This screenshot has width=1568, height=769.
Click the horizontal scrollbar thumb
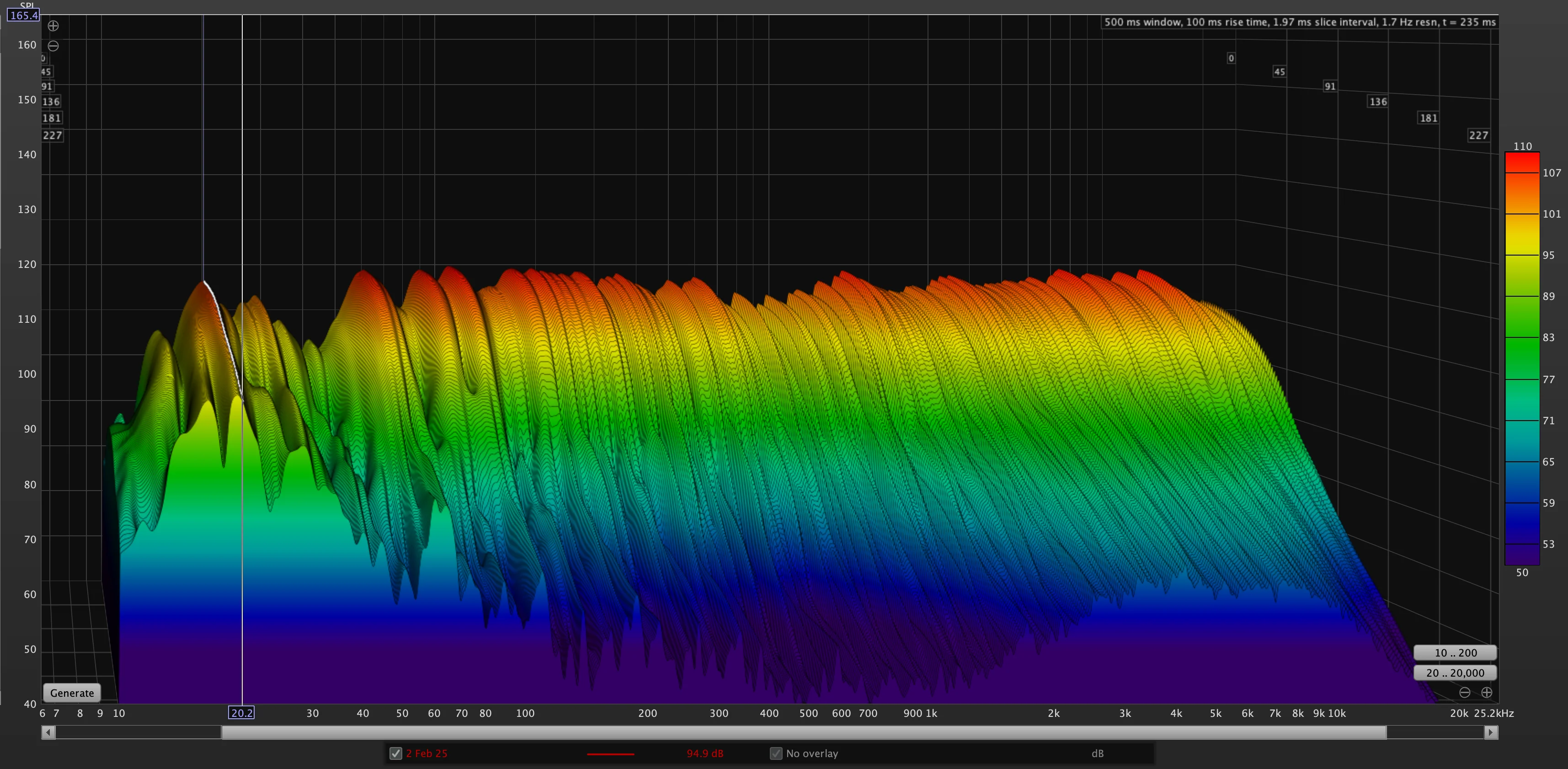[x=804, y=732]
